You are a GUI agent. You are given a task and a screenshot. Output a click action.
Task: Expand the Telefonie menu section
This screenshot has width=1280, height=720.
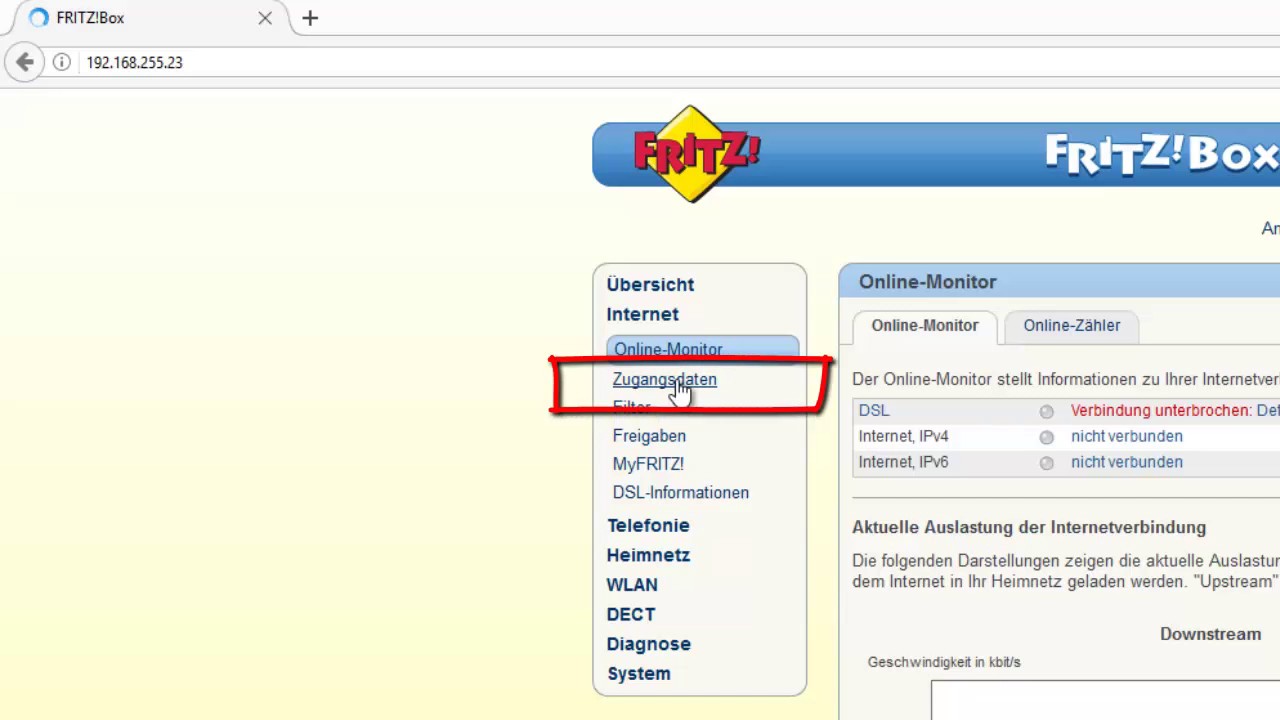648,525
